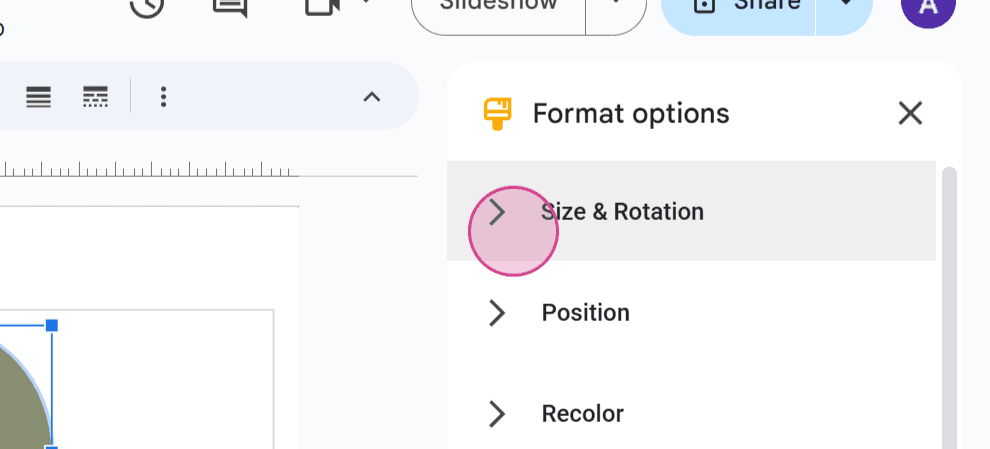Image resolution: width=990 pixels, height=449 pixels.
Task: Click the Format options panel scrollbar
Action: 949,308
